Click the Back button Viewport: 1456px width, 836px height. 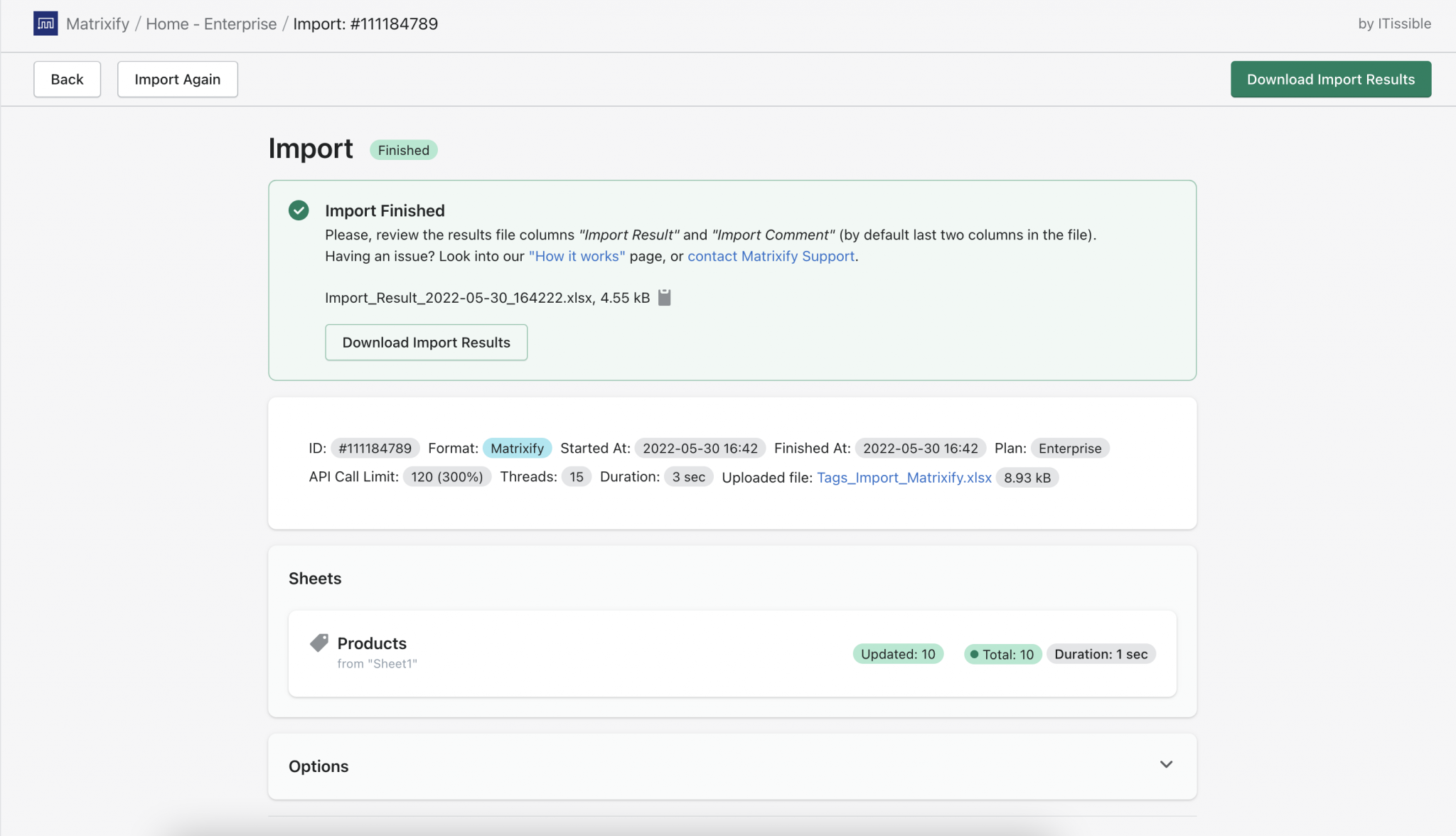coord(67,79)
